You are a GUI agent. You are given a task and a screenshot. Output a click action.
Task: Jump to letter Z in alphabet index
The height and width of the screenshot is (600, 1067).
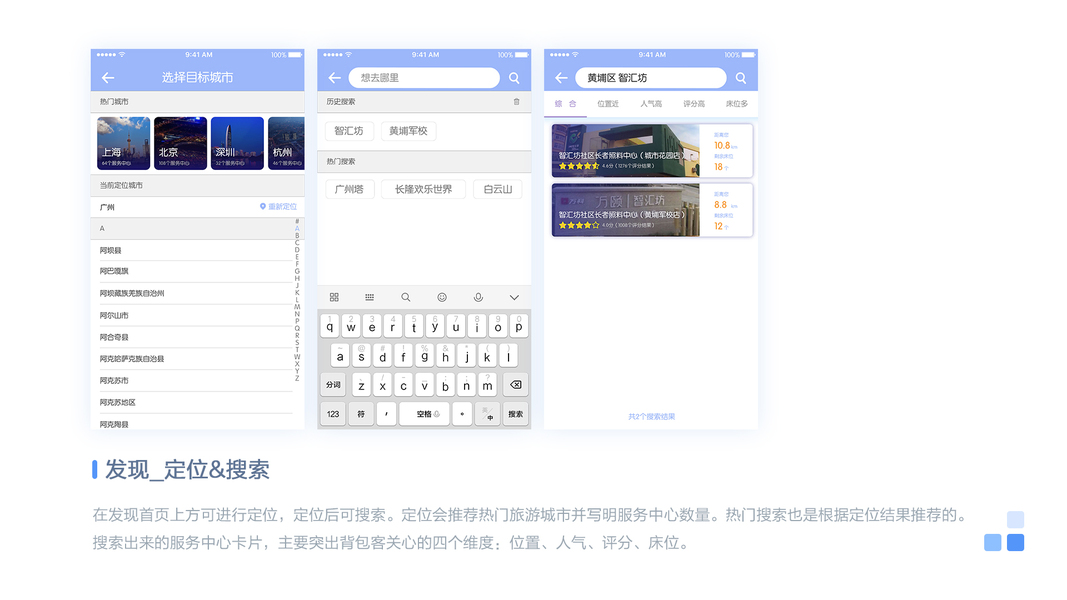[297, 378]
